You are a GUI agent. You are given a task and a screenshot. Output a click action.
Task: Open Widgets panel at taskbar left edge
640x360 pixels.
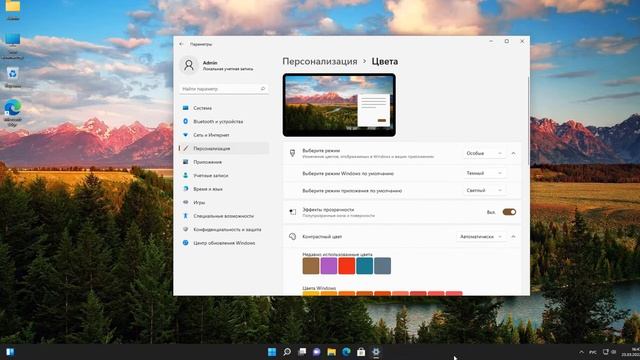10,352
